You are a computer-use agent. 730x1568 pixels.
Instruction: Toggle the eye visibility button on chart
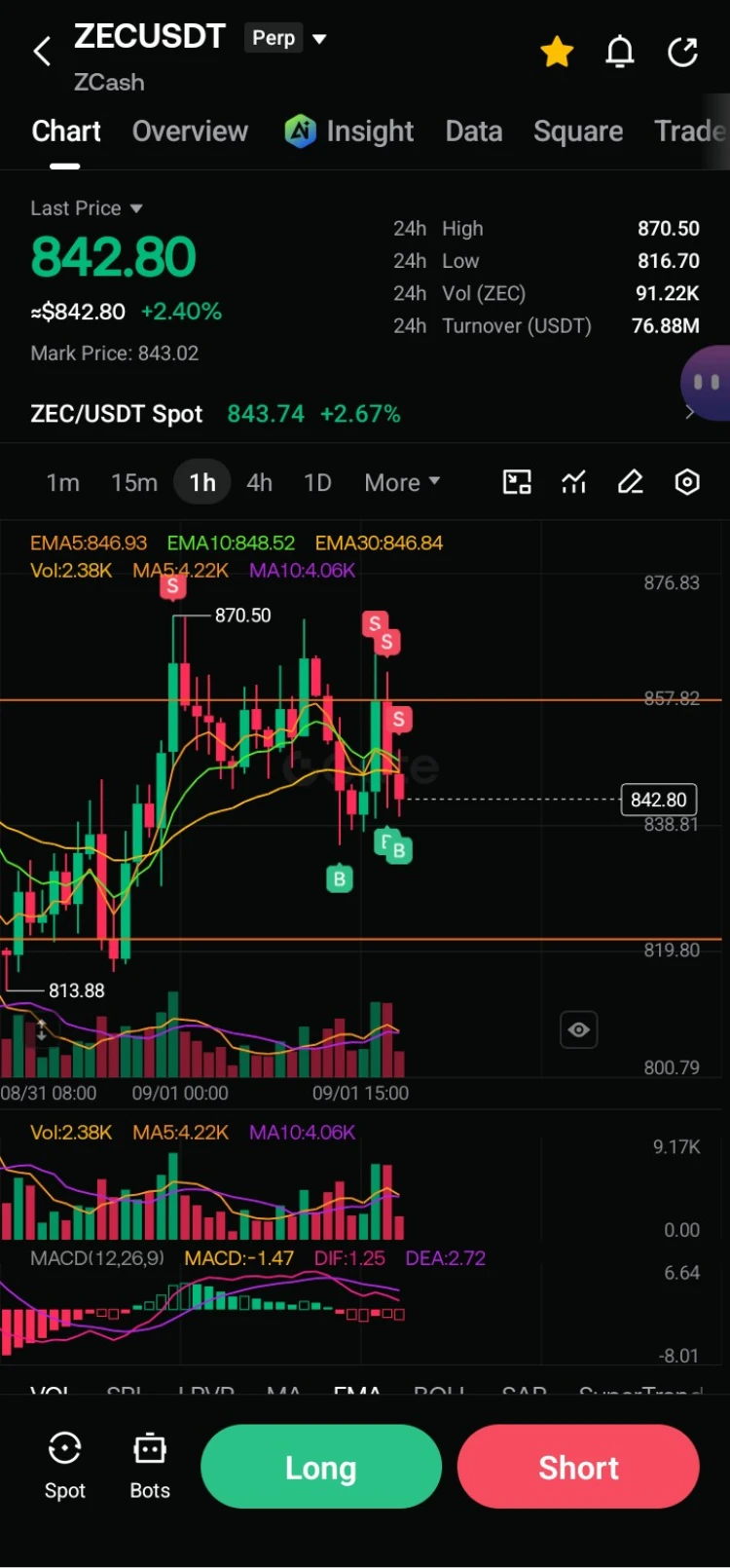tap(579, 1029)
